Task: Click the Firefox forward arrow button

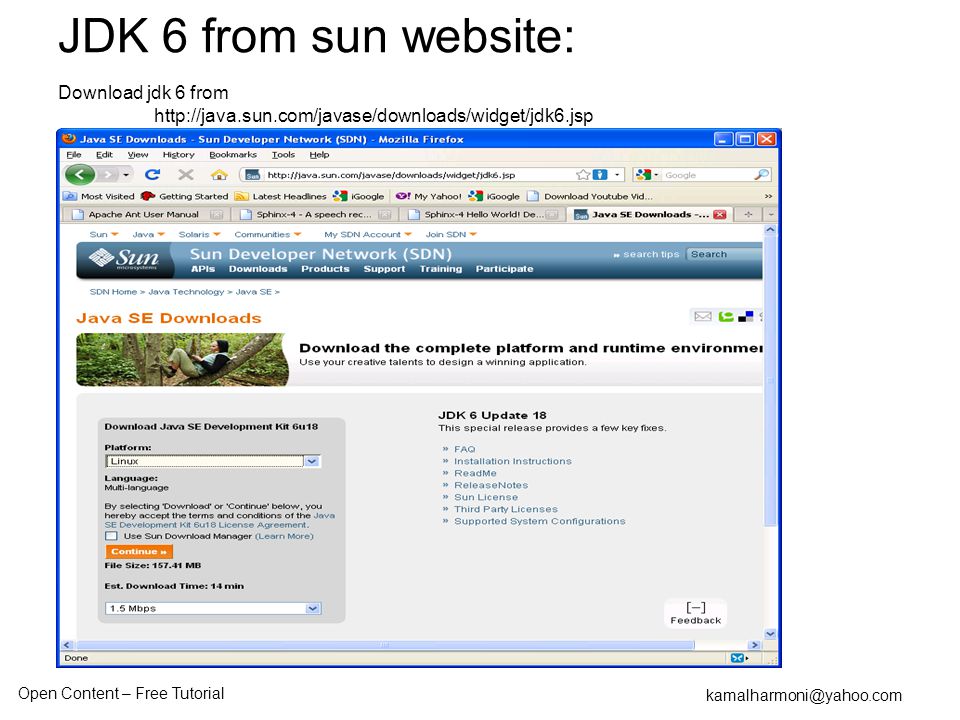Action: [108, 175]
